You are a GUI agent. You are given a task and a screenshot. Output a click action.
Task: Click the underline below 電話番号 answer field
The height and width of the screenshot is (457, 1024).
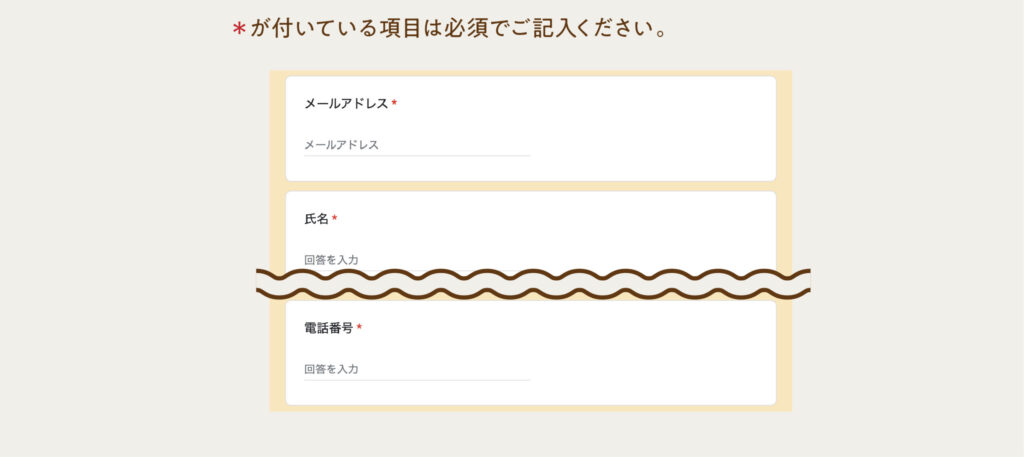tap(416, 380)
